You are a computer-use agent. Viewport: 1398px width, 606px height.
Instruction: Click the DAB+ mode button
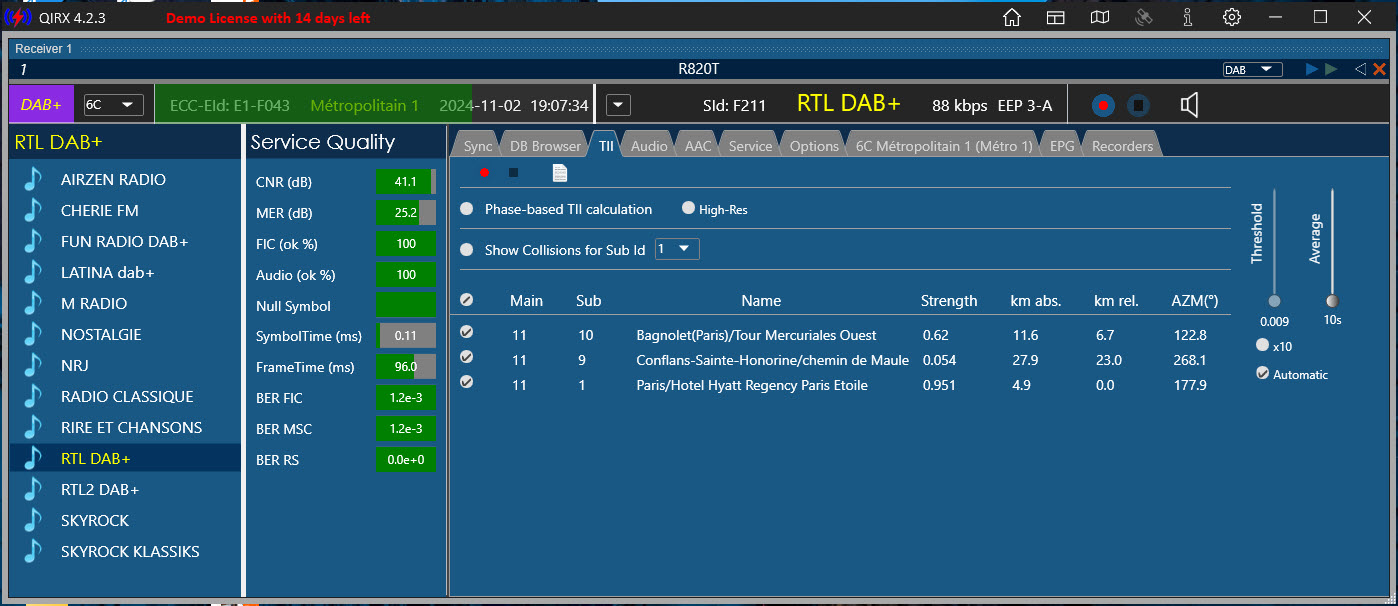point(41,105)
